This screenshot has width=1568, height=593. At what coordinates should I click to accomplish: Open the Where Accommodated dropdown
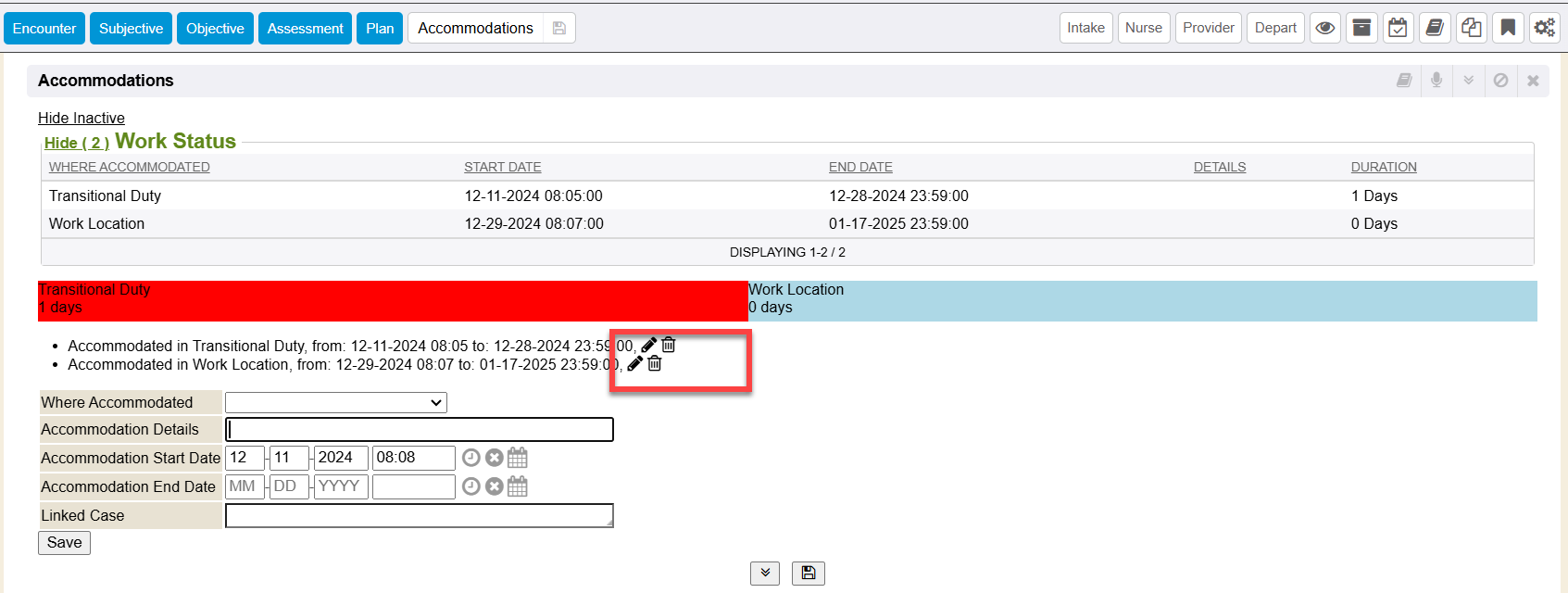pyautogui.click(x=336, y=402)
